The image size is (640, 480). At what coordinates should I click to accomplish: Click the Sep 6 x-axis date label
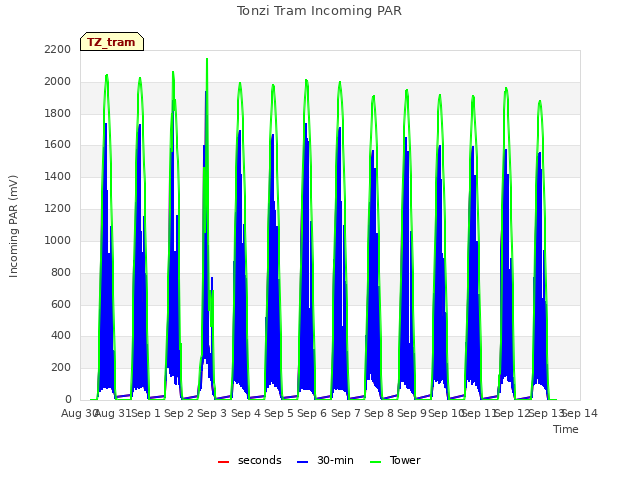[312, 413]
